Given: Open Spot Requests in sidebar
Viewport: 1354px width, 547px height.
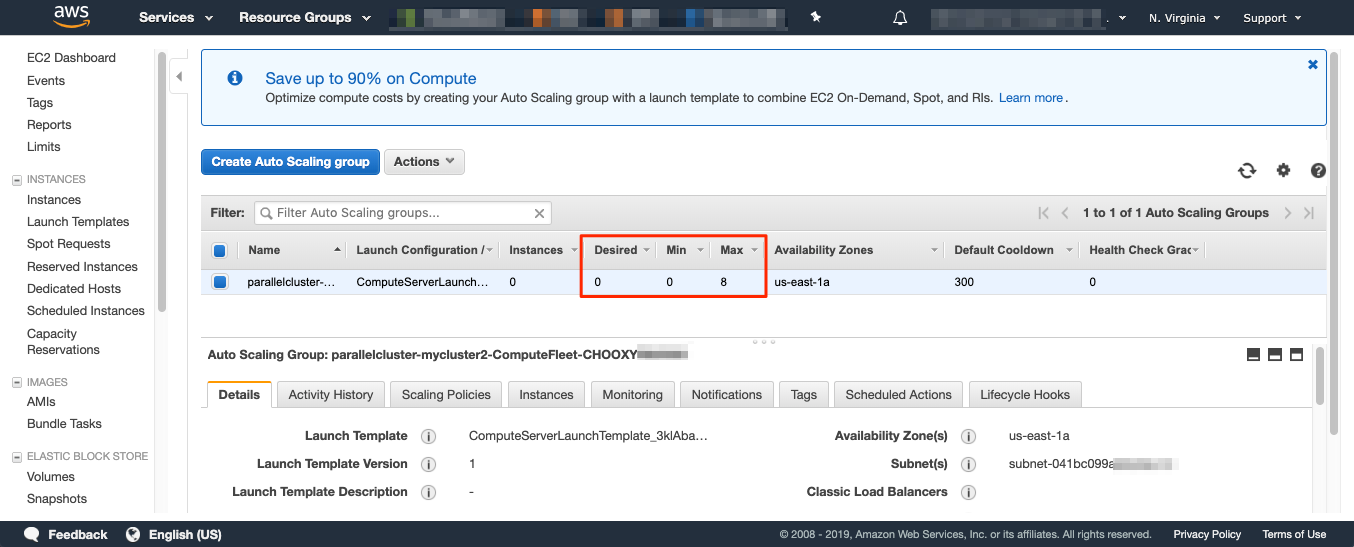Looking at the screenshot, I should point(69,244).
